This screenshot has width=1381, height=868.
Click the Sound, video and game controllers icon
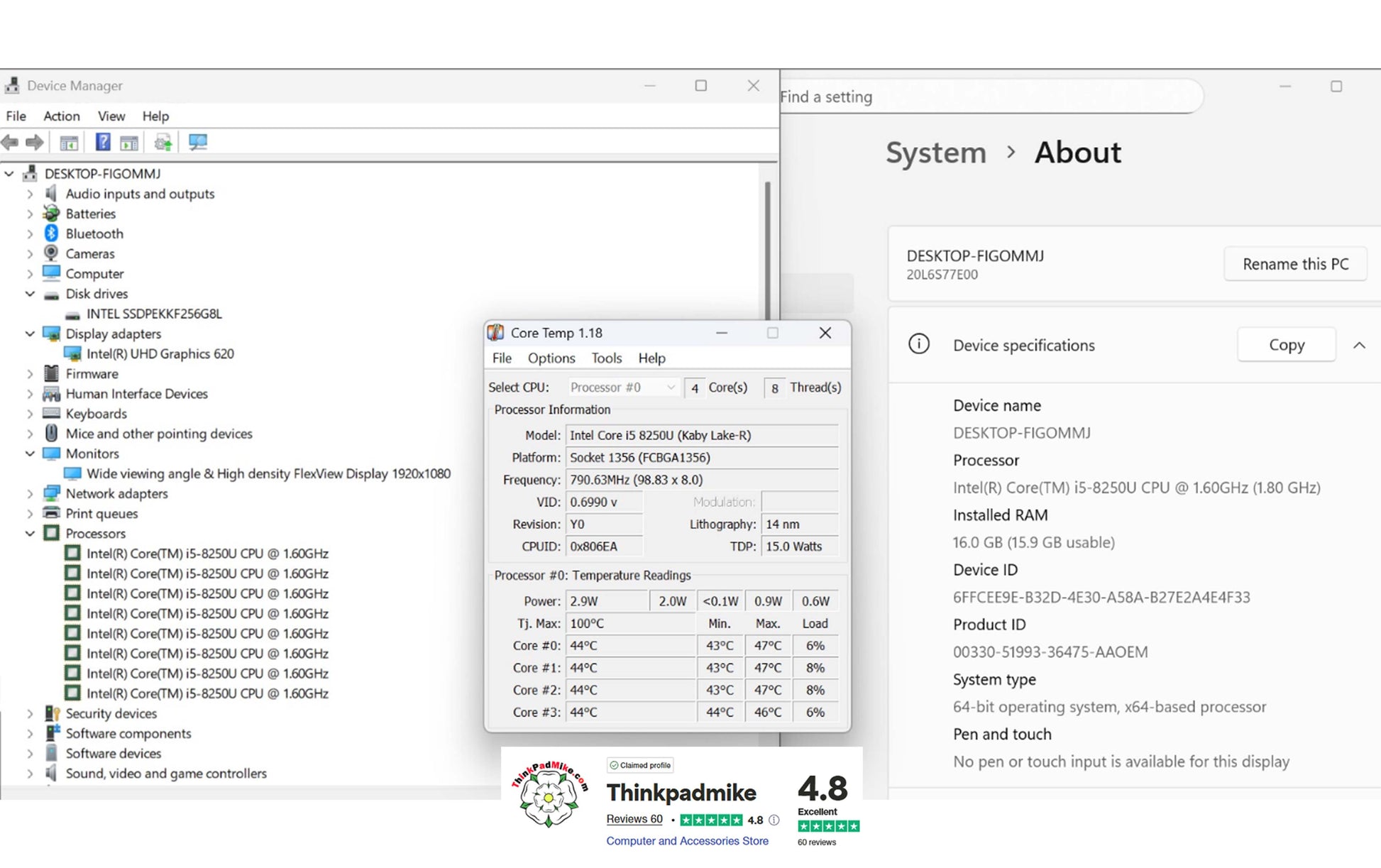coord(51,773)
